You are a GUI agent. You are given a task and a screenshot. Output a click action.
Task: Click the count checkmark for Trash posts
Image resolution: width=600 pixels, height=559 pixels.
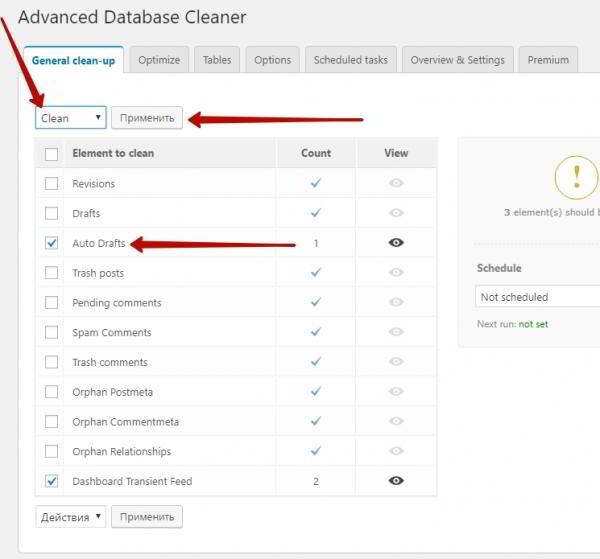point(316,272)
